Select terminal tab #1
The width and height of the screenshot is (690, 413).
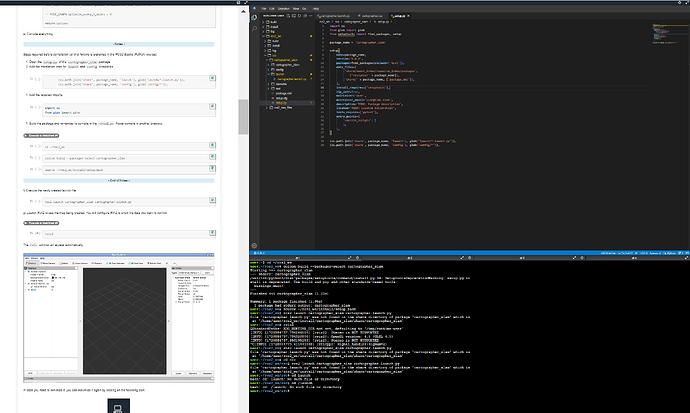(x=297, y=258)
